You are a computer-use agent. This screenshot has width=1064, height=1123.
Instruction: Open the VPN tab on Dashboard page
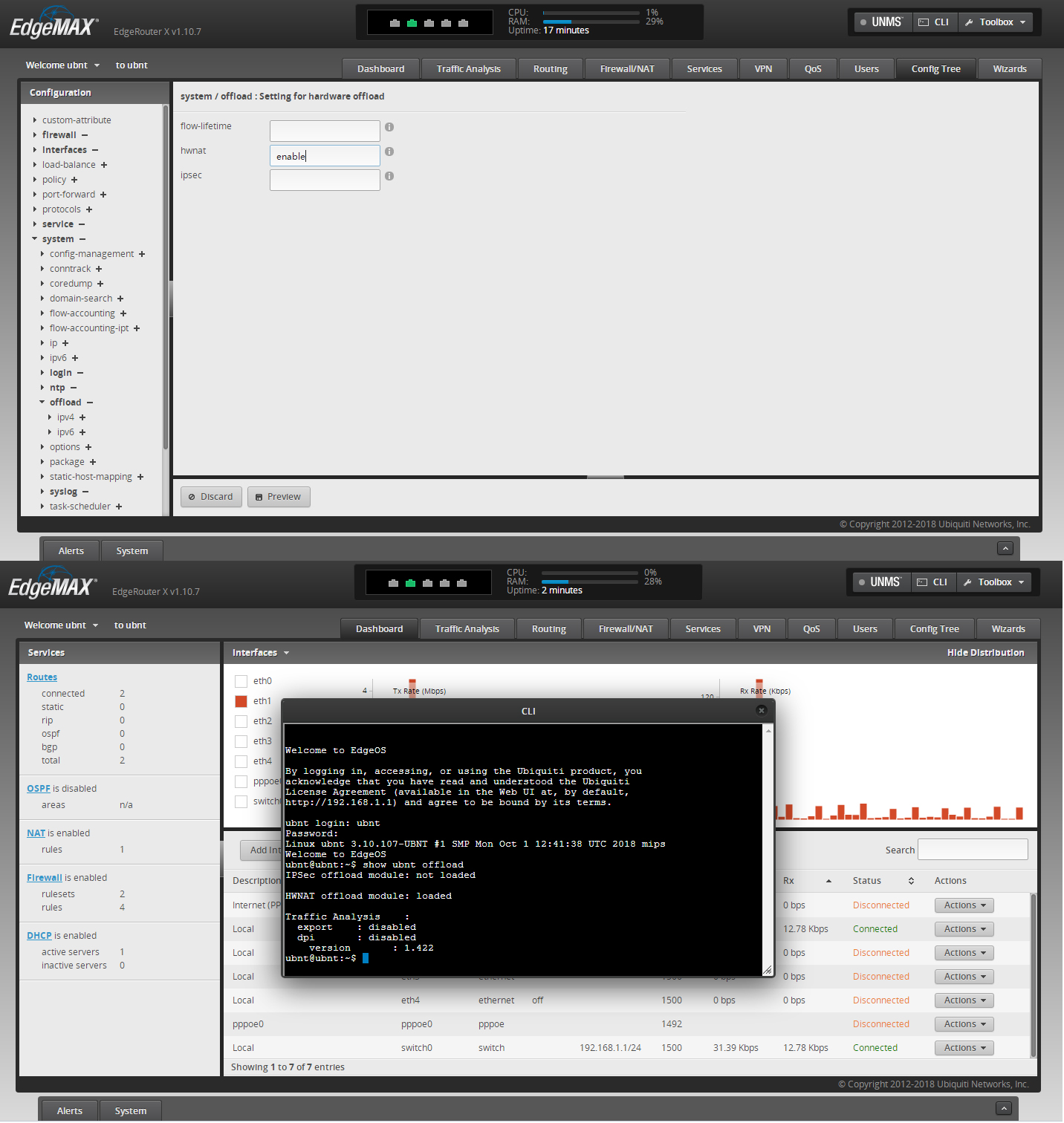(762, 629)
